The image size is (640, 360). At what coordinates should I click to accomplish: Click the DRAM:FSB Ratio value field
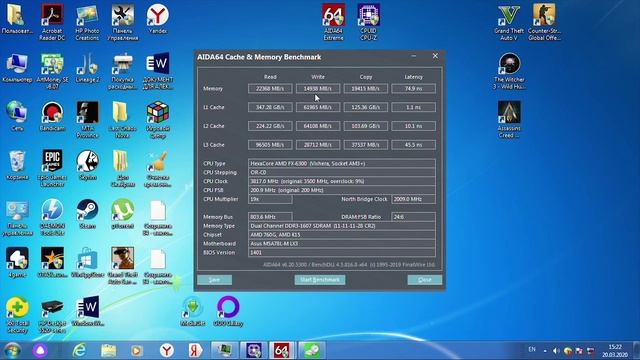(x=413, y=217)
